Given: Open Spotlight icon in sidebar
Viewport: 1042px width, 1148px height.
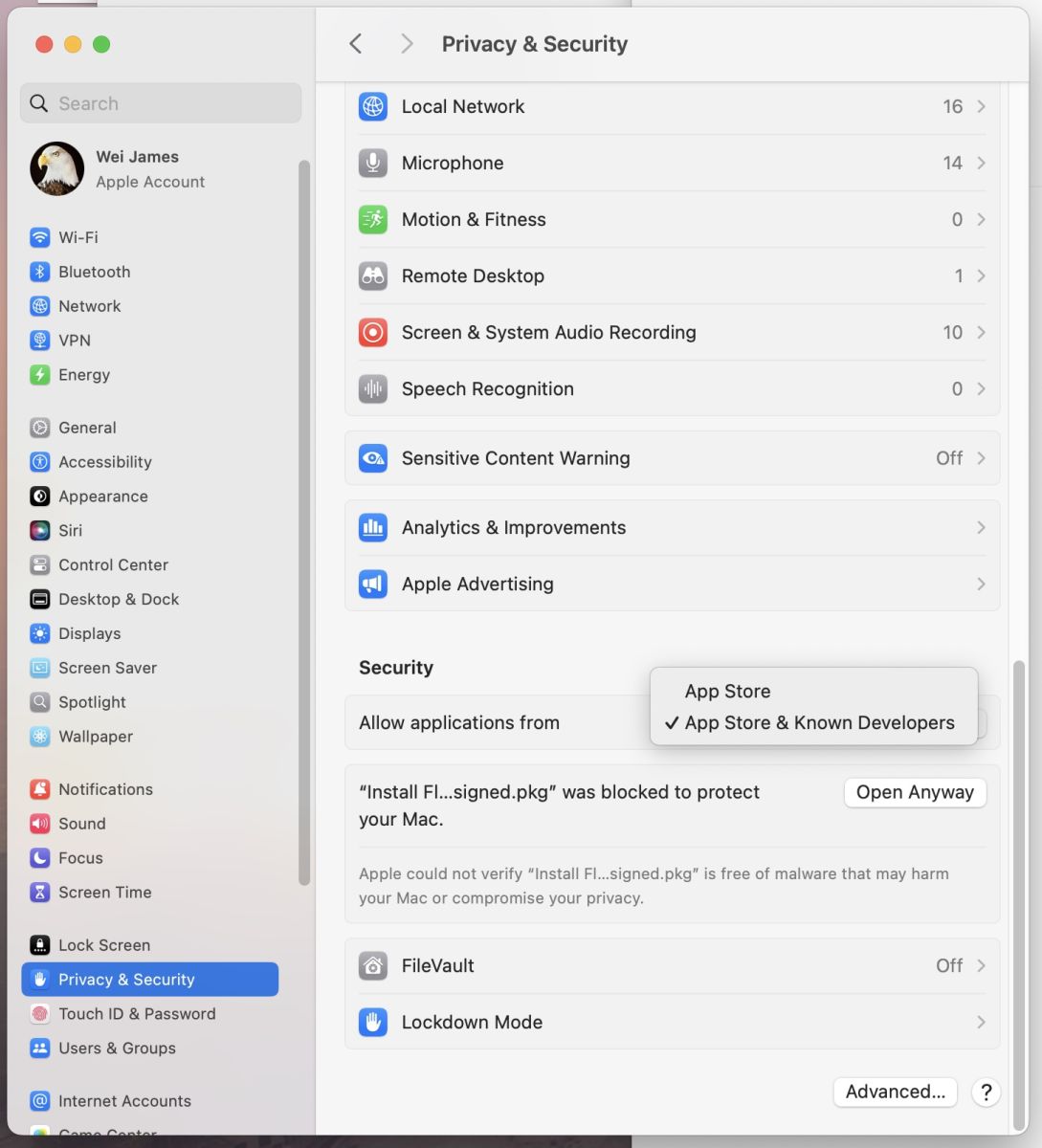Looking at the screenshot, I should coord(39,702).
